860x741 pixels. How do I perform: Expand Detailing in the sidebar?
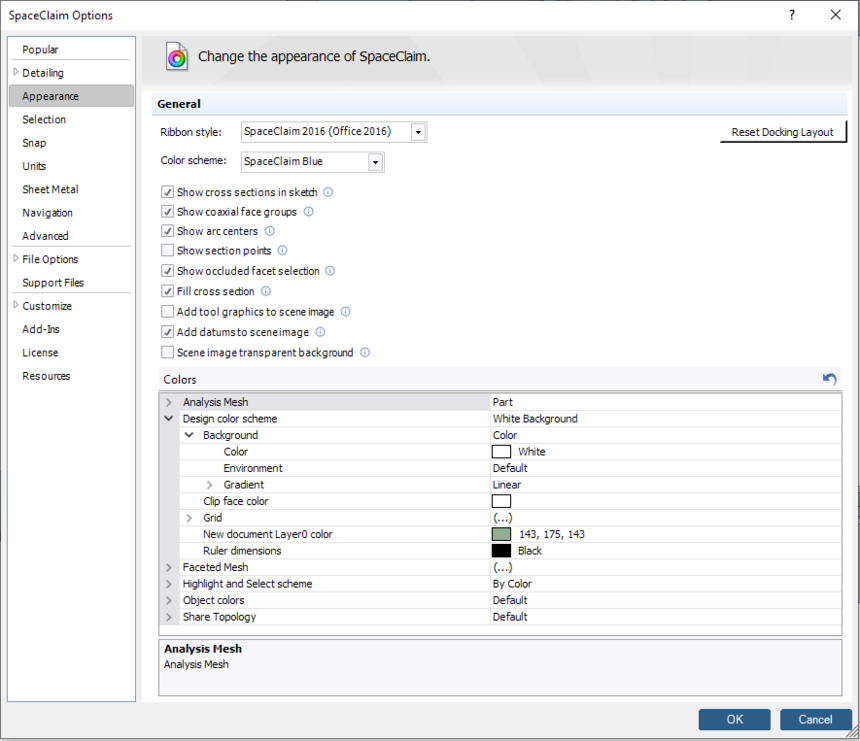pos(16,72)
